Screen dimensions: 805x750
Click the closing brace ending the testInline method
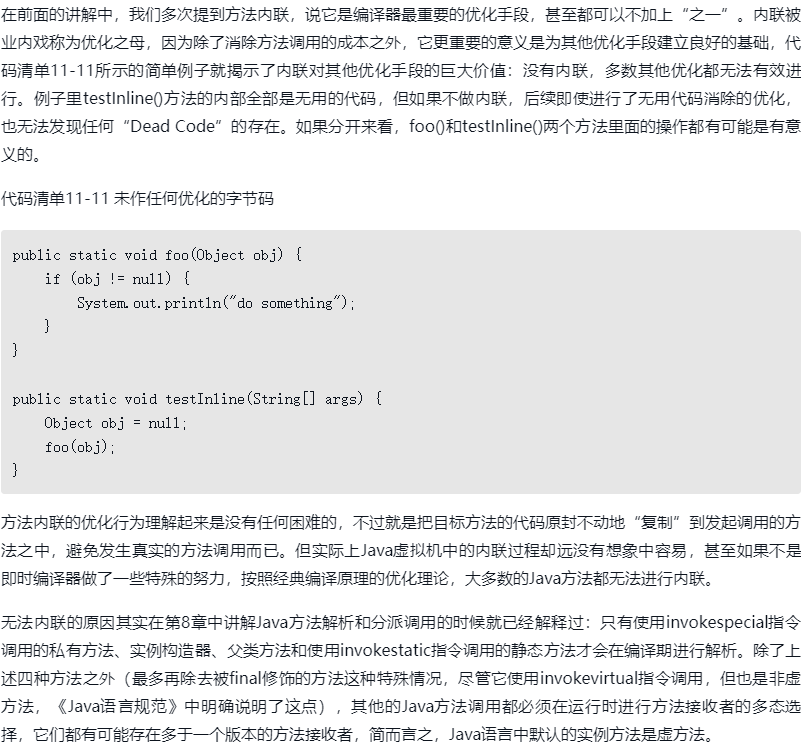coord(15,470)
